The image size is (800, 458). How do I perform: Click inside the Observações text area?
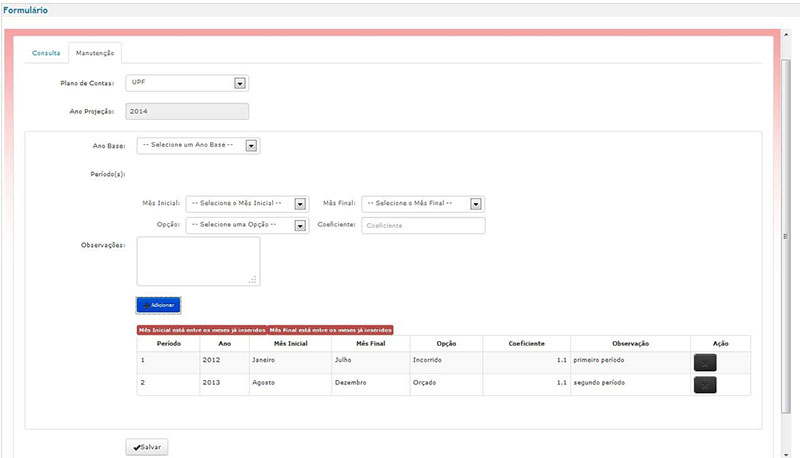[198, 261]
